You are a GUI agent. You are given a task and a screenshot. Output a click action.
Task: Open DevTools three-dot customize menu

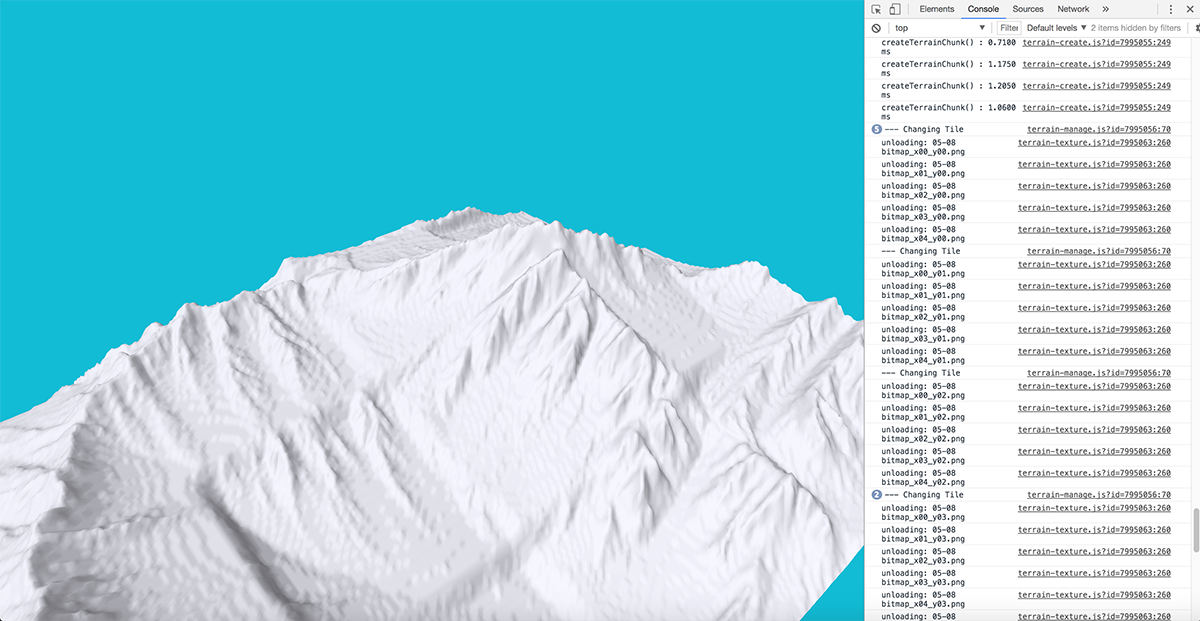point(1170,9)
